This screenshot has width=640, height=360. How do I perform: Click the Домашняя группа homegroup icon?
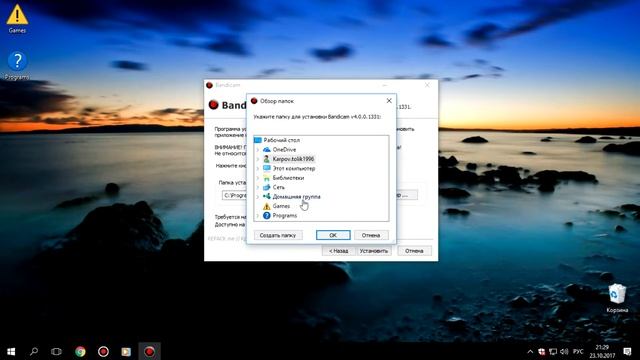(267, 196)
